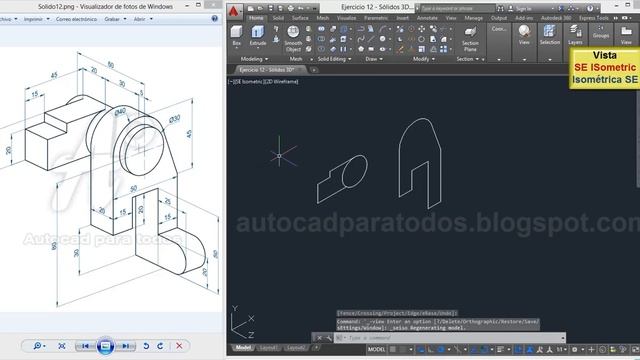Switch to the Model layout tab
Image resolution: width=640 pixels, height=360 pixels.
pyautogui.click(x=243, y=348)
